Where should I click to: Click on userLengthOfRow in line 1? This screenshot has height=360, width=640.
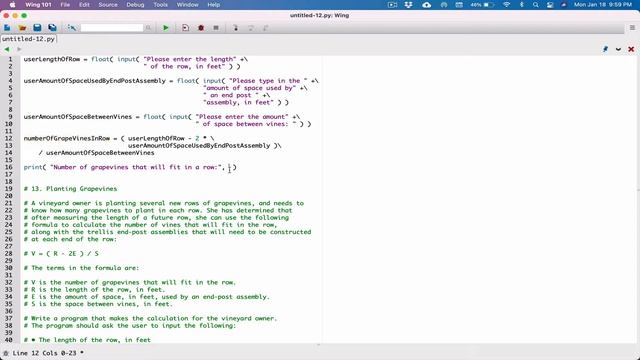[x=52, y=59]
